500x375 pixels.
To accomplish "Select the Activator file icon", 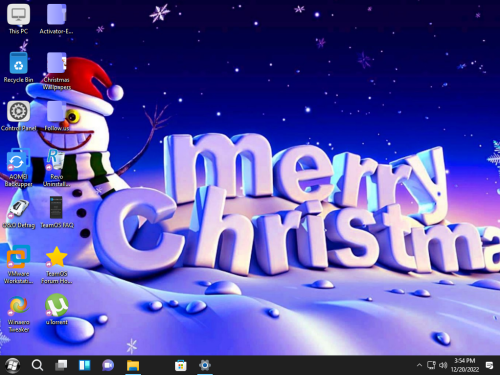I will pos(56,19).
